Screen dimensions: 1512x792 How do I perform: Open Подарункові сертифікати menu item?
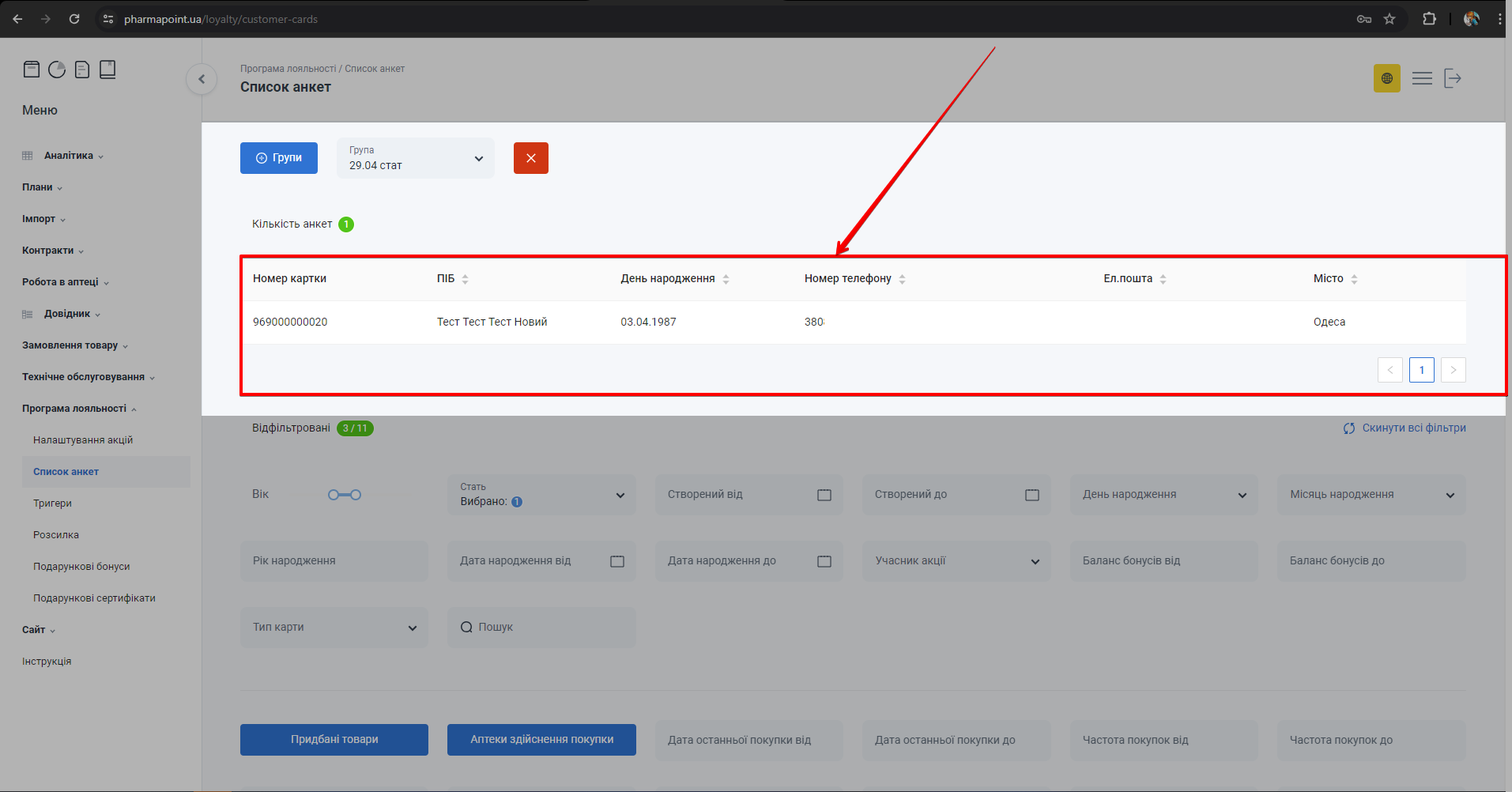click(94, 598)
